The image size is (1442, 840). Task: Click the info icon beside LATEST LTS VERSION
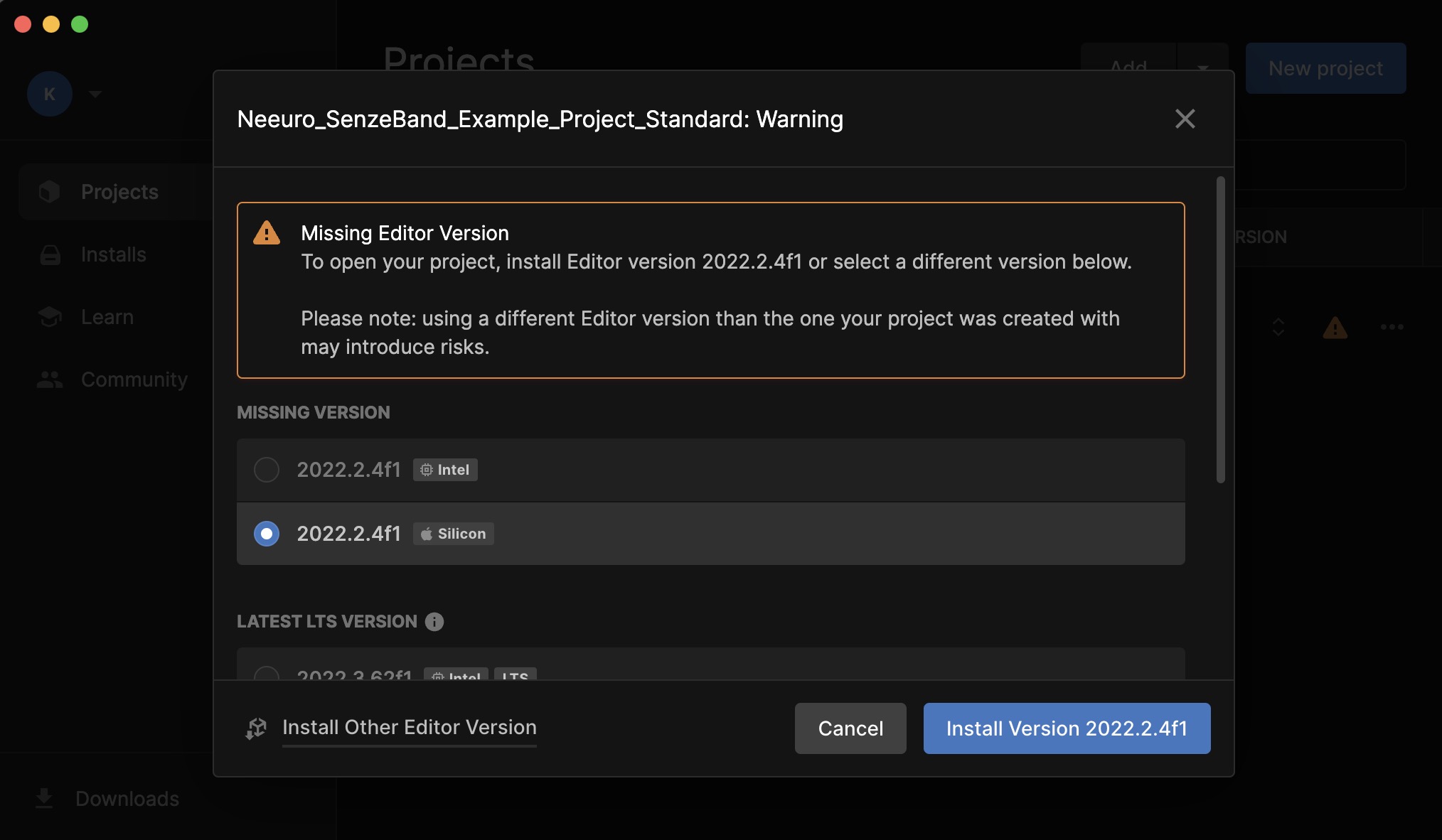click(x=434, y=622)
